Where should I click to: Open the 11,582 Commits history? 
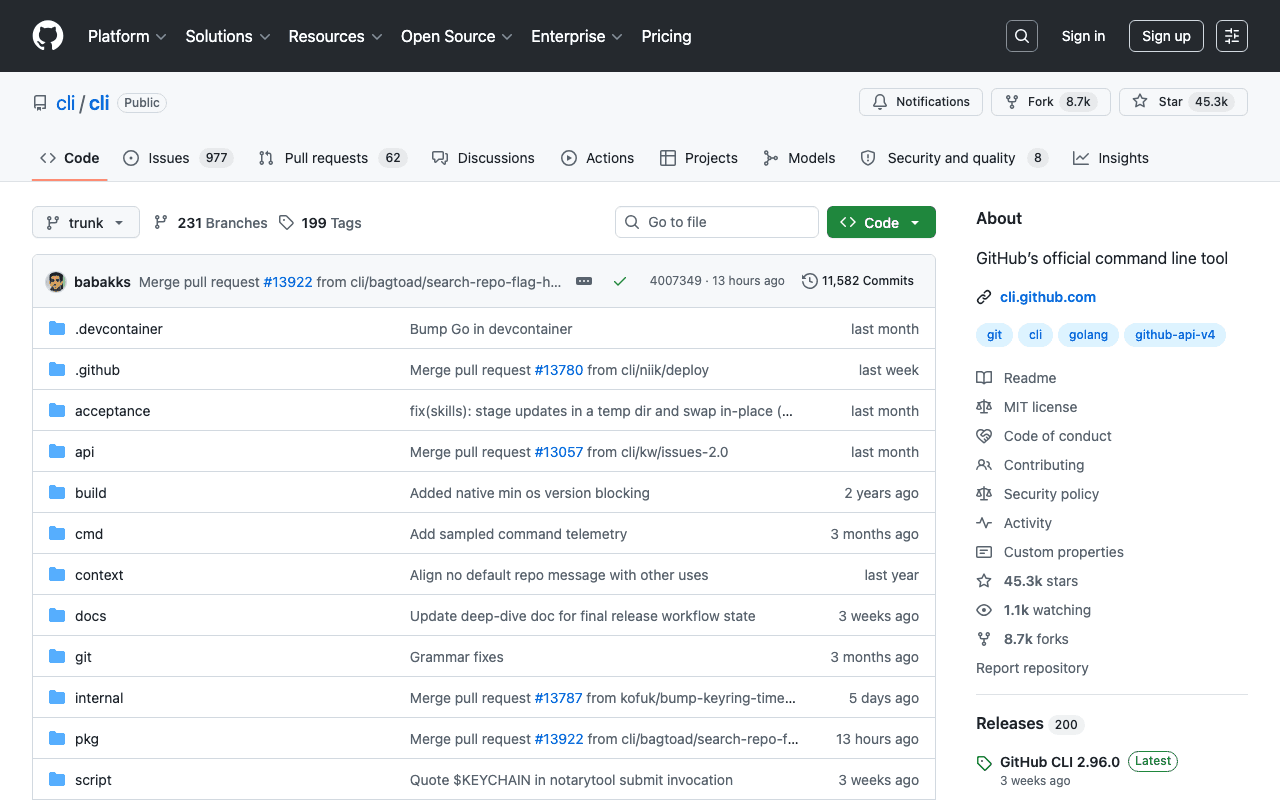point(858,281)
